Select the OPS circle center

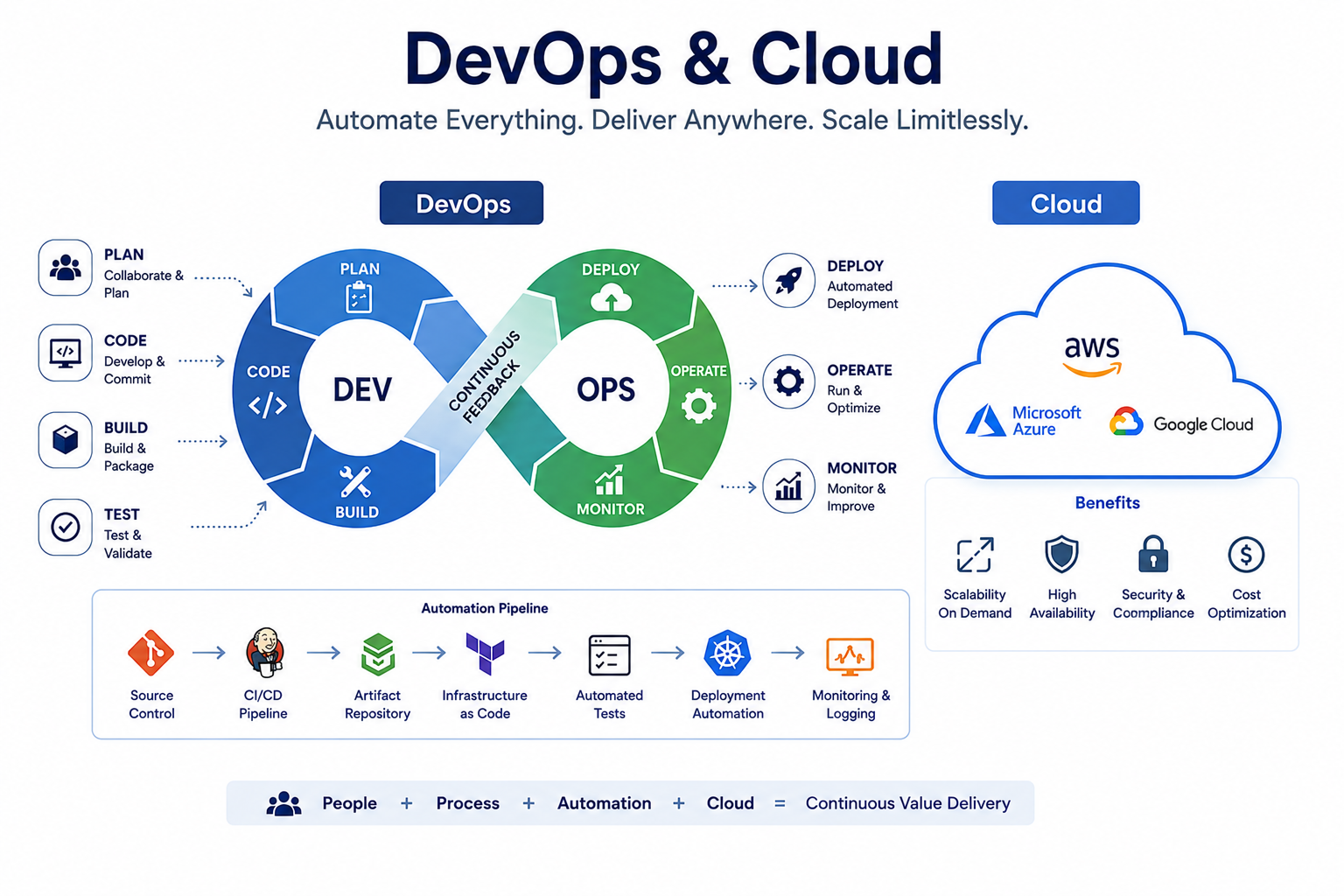(x=605, y=389)
